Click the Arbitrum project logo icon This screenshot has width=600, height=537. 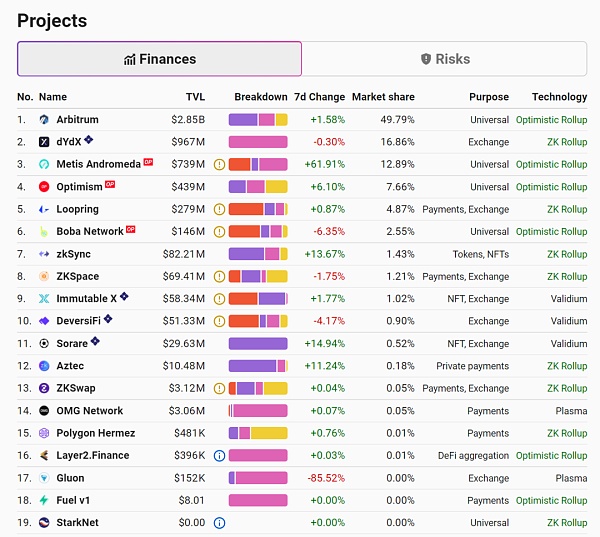(44, 120)
